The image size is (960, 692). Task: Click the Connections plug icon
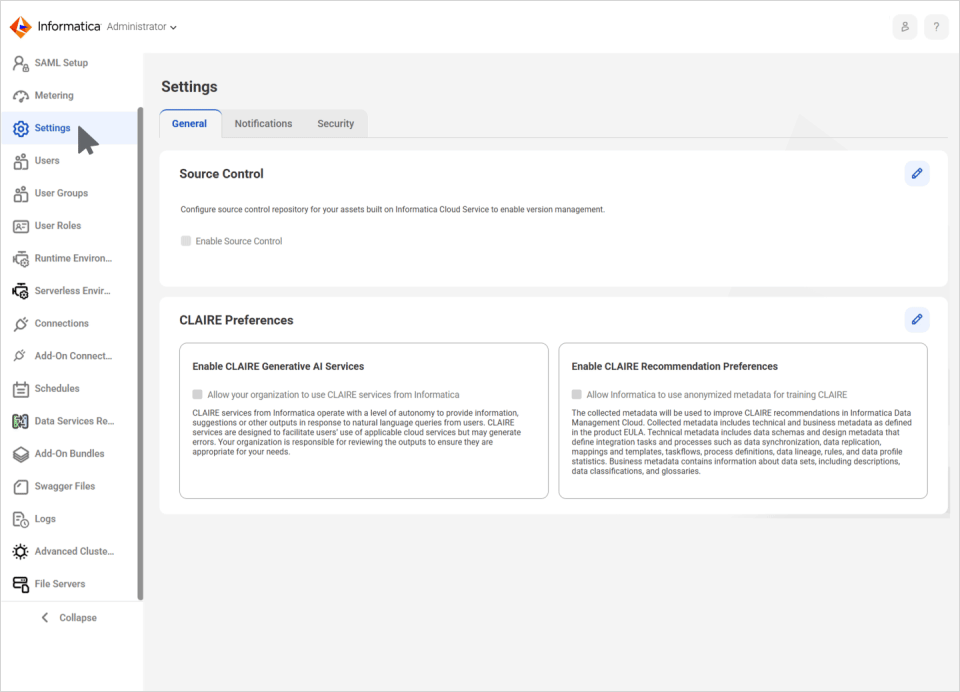[21, 324]
